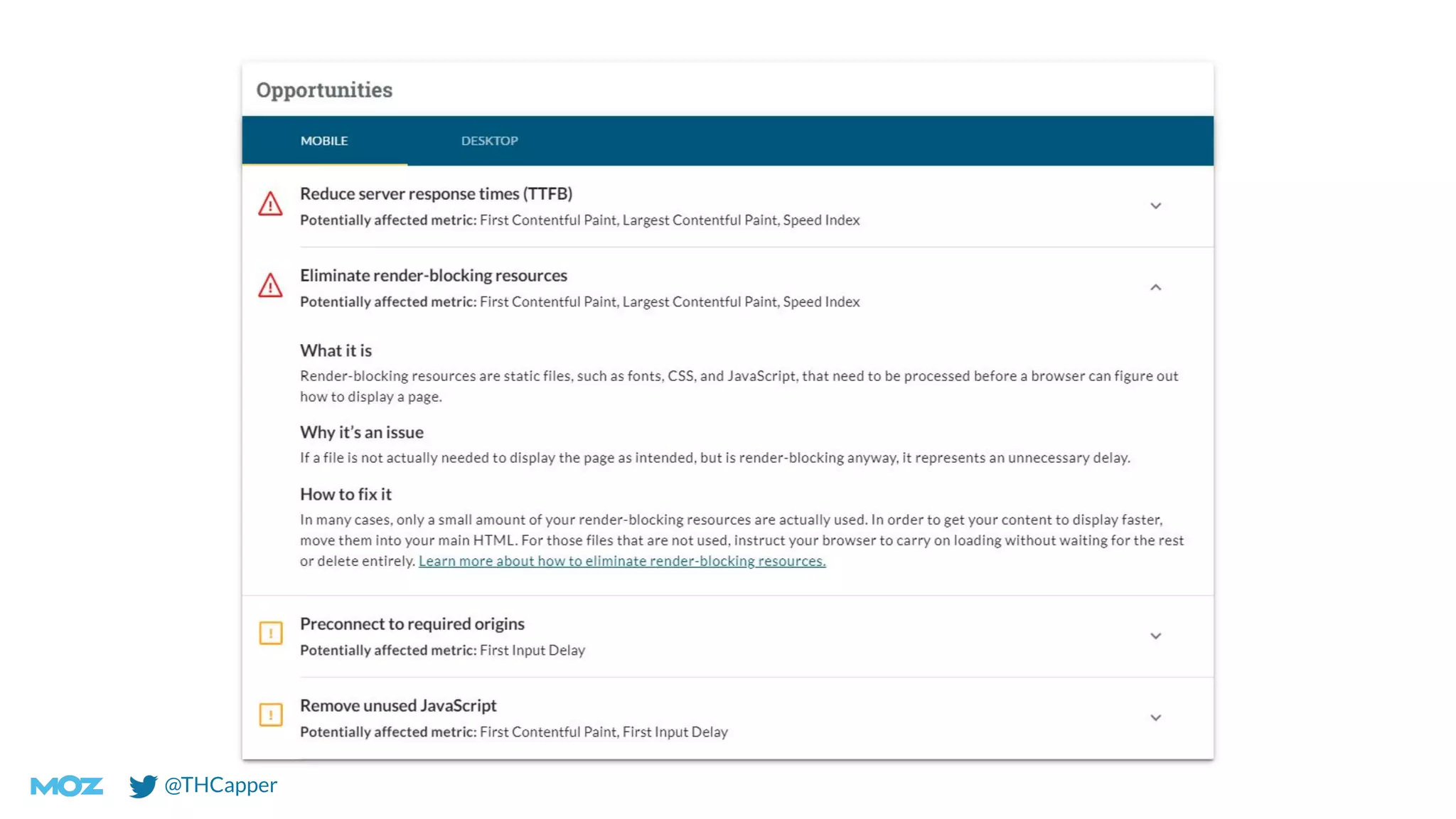Select the Mobile tab
Image resolution: width=1456 pixels, height=819 pixels.
pos(324,141)
